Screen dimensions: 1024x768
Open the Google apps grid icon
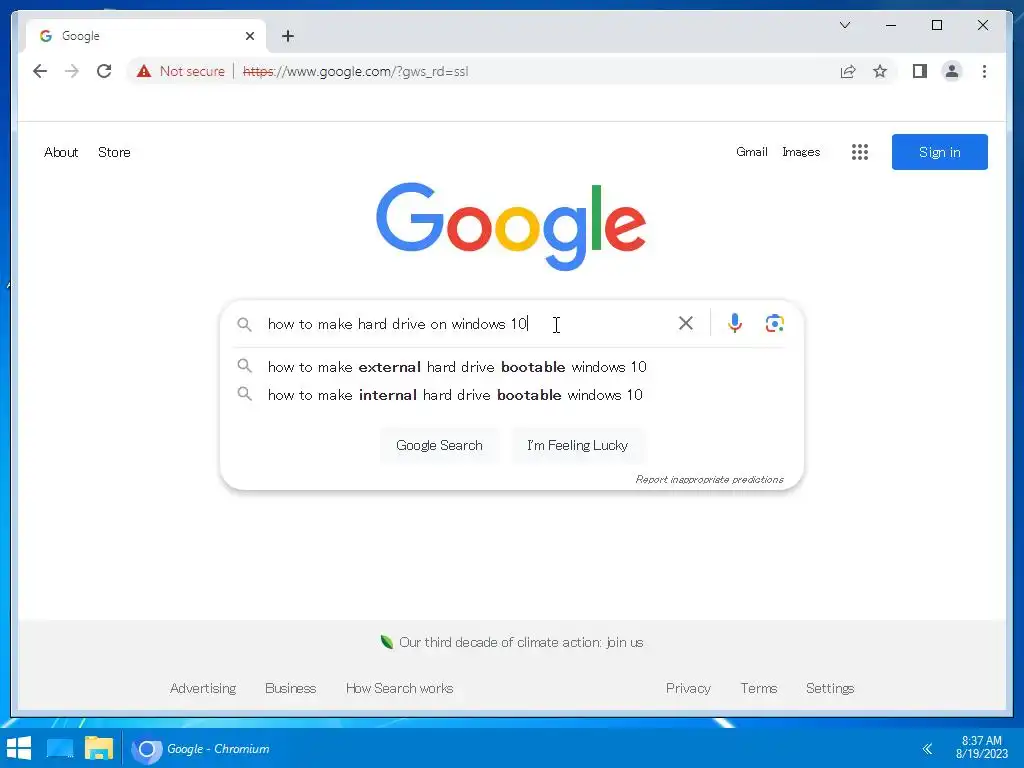click(x=860, y=152)
